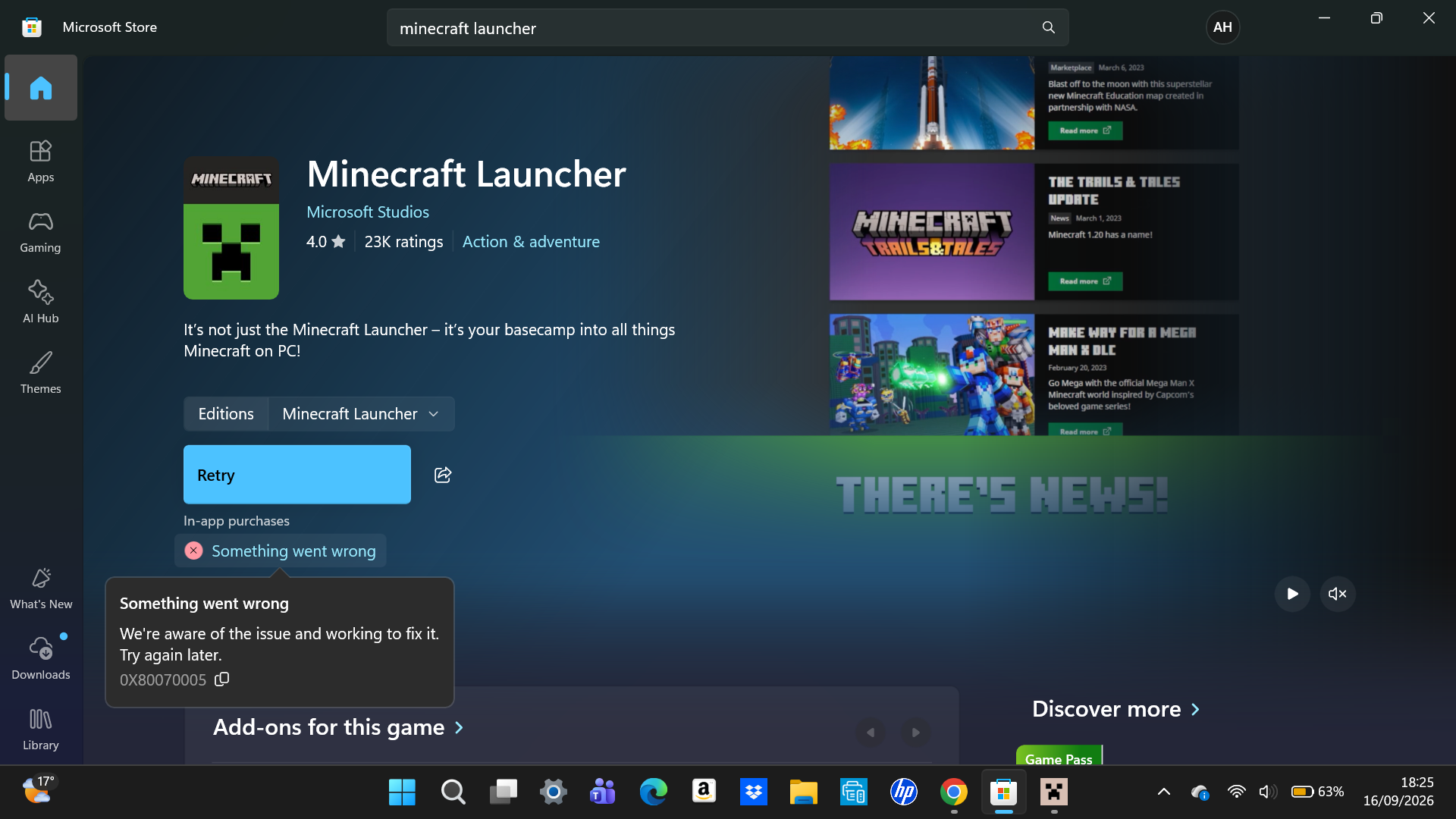Open Amazon from the taskbar
This screenshot has width=1456, height=819.
coord(704,792)
